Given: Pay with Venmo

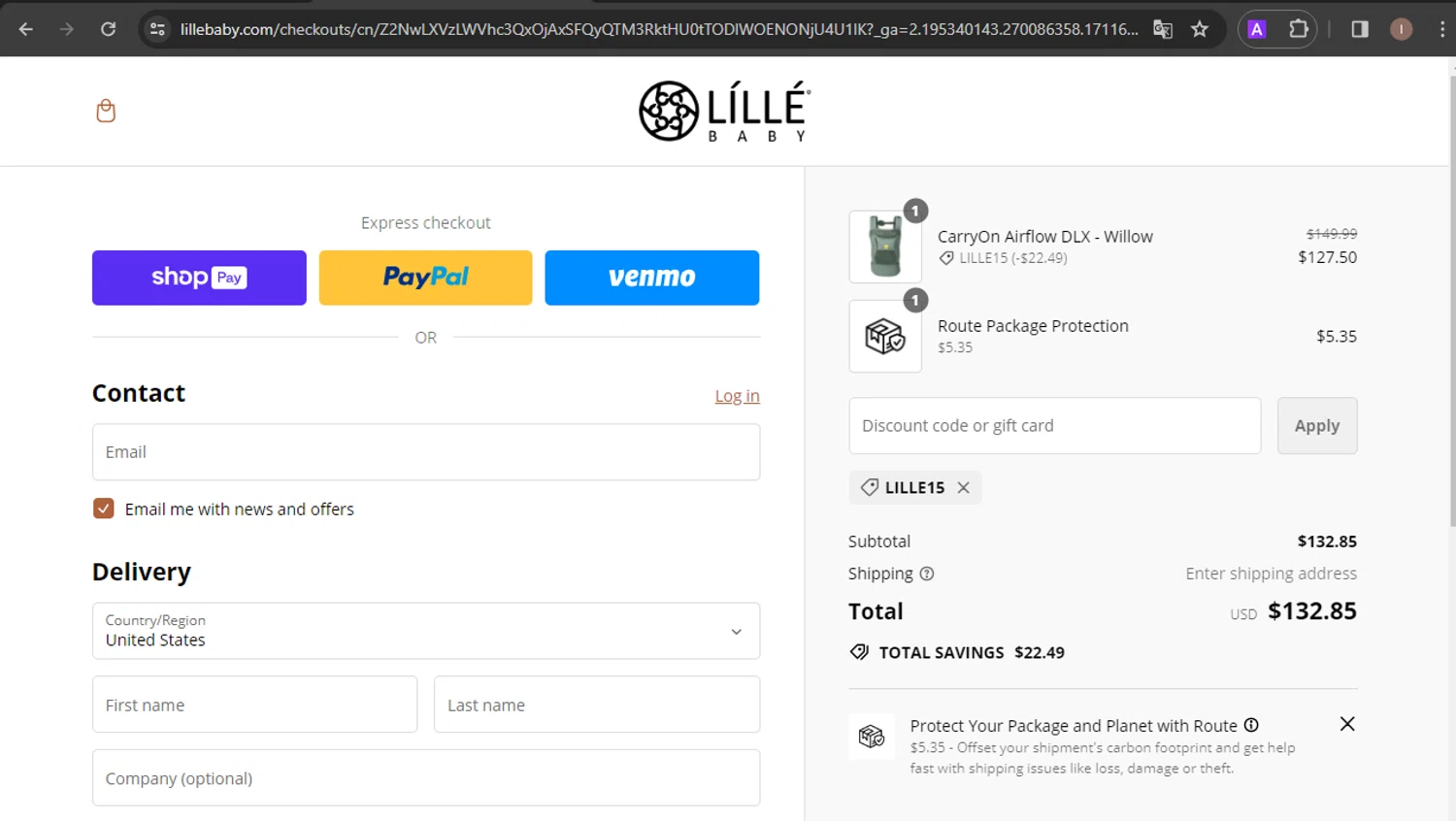Looking at the screenshot, I should click(x=652, y=278).
